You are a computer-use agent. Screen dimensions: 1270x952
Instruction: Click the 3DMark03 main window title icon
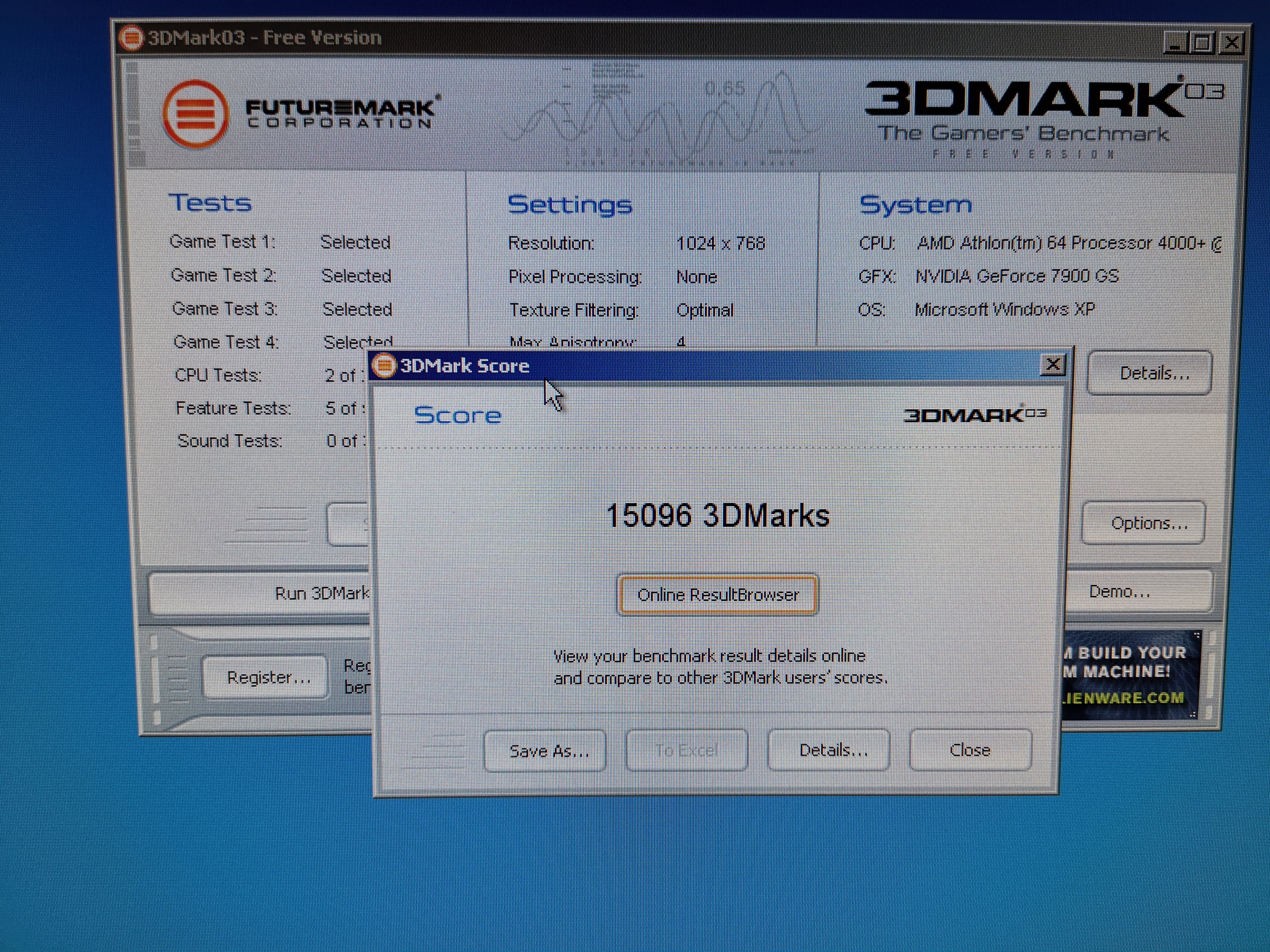tap(131, 38)
